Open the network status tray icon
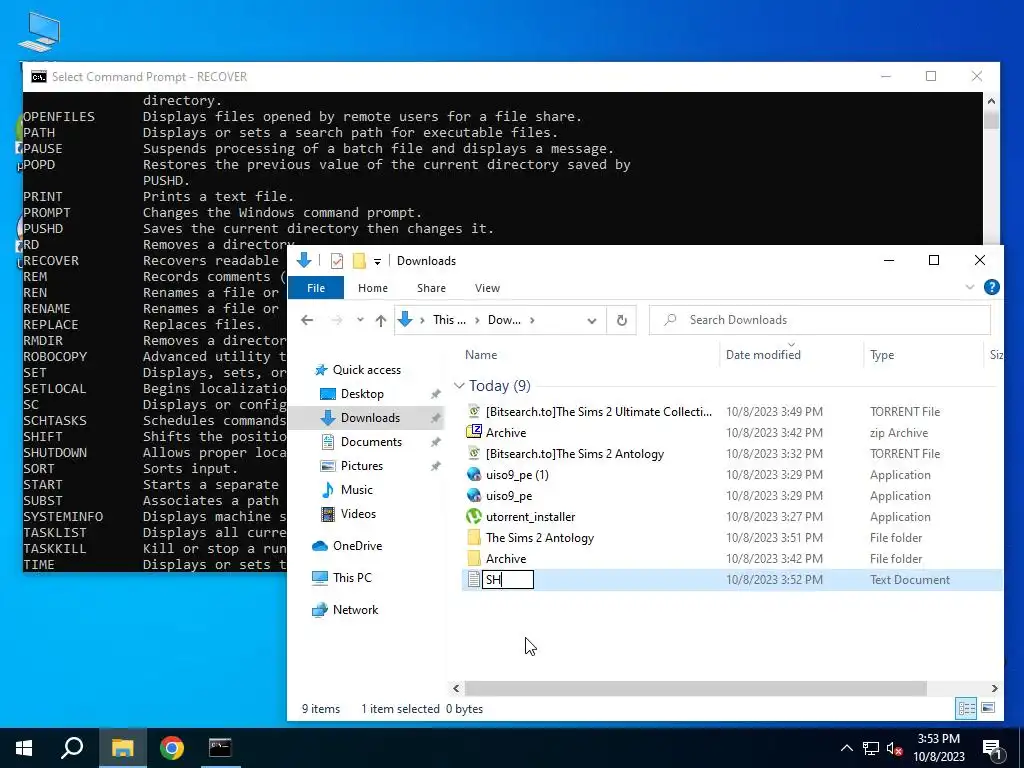This screenshot has width=1024, height=768. [x=871, y=748]
